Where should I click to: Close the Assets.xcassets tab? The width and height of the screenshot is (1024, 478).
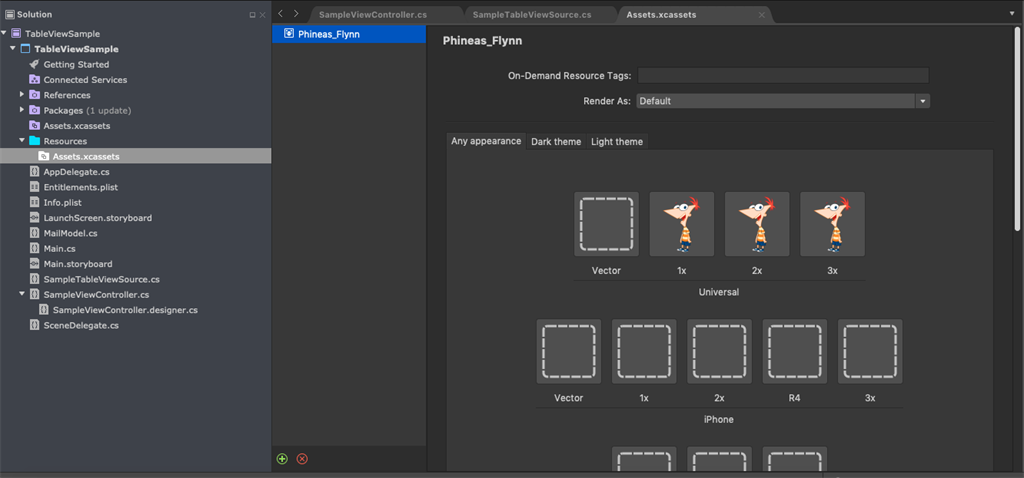[761, 14]
